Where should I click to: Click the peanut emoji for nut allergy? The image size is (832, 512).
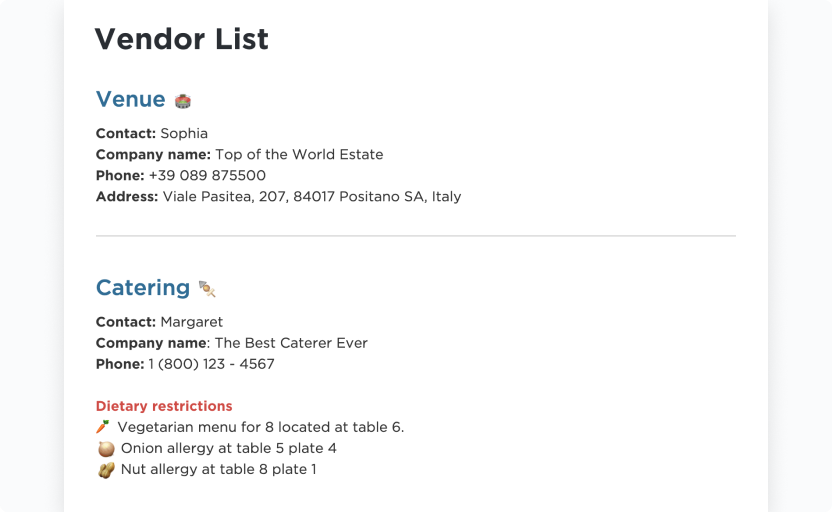click(106, 469)
